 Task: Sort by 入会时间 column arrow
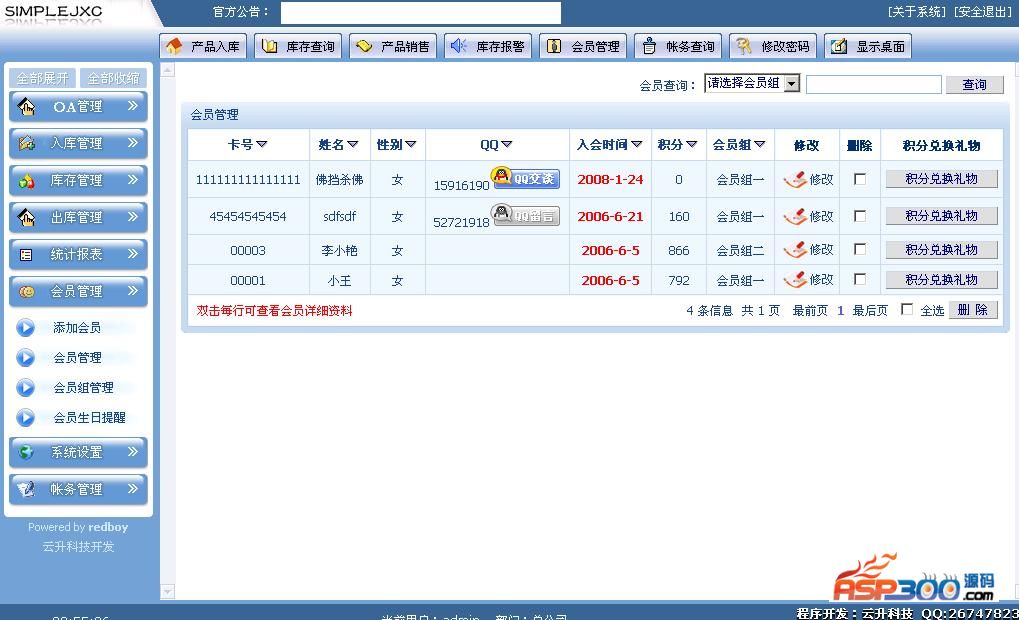pyautogui.click(x=637, y=144)
